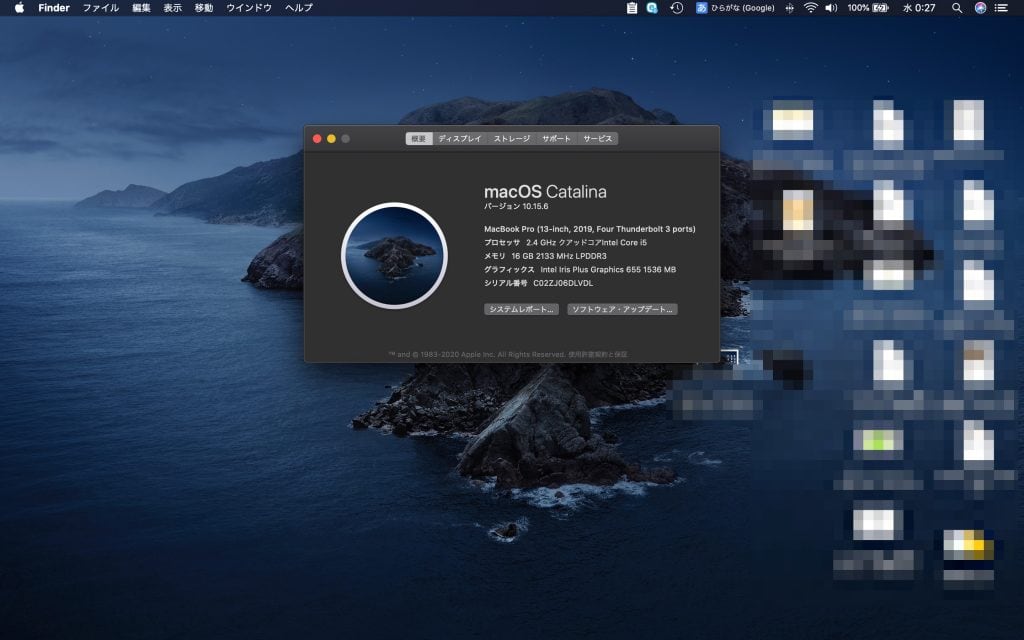This screenshot has width=1024, height=640.
Task: Click the ソフトウェア・アップデート... button
Action: pyautogui.click(x=622, y=309)
